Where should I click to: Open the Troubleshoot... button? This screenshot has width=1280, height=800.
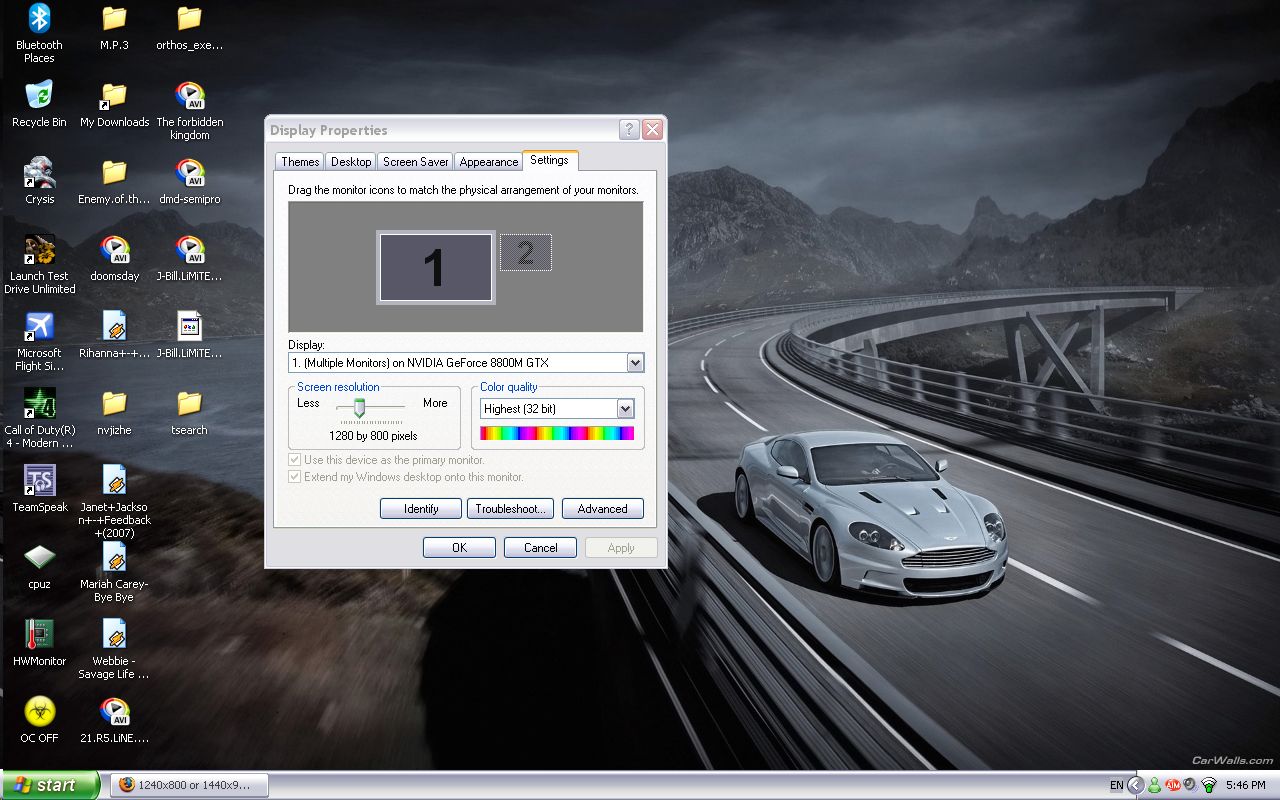click(508, 509)
